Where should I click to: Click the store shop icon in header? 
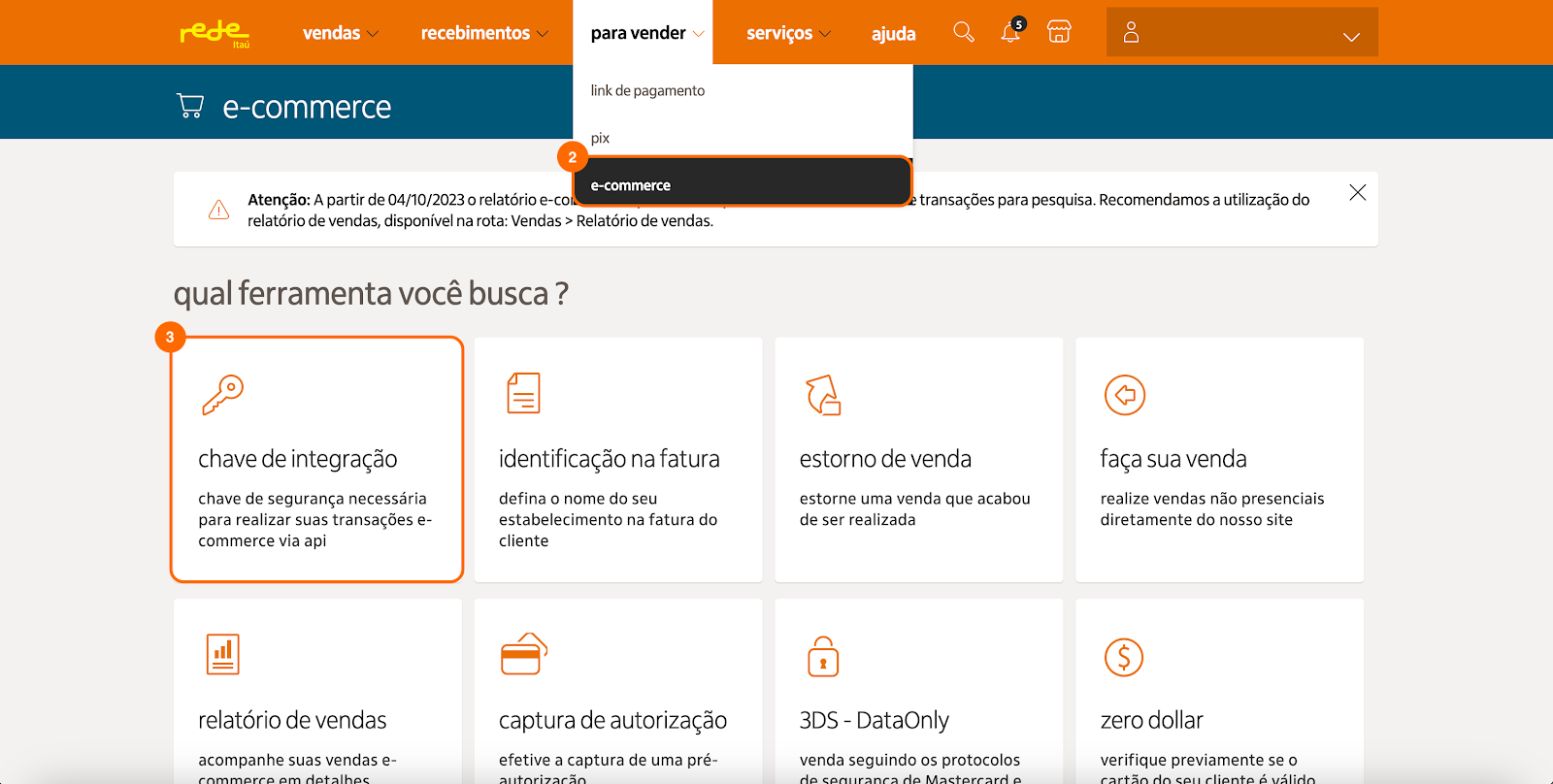coord(1059,32)
